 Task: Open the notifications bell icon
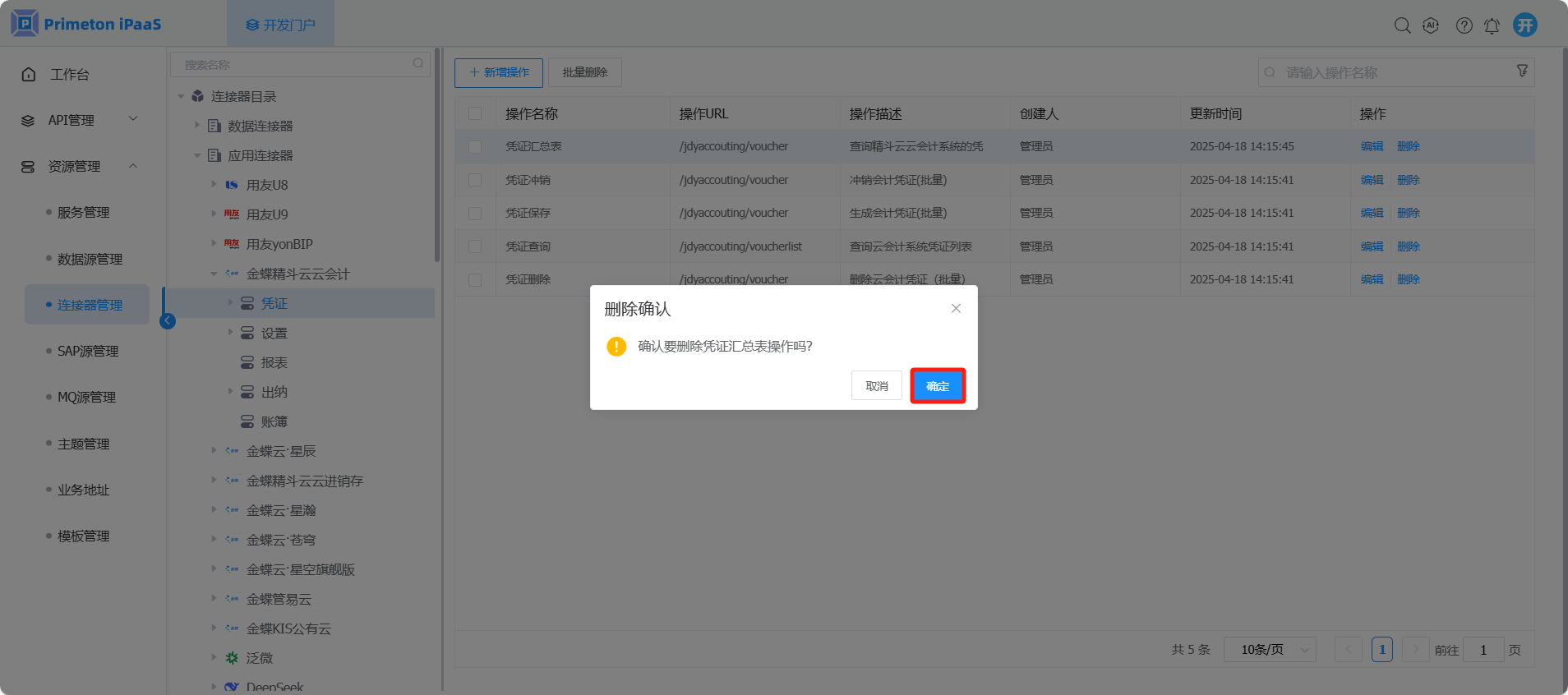click(x=1492, y=25)
